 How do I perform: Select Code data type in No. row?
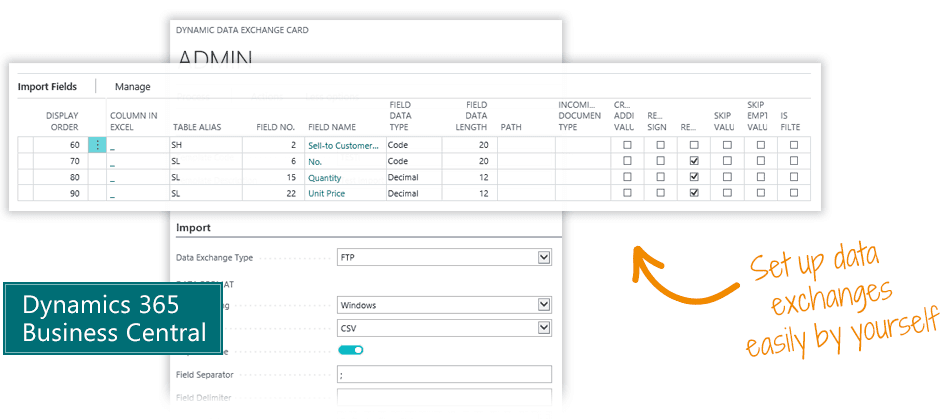coord(414,161)
